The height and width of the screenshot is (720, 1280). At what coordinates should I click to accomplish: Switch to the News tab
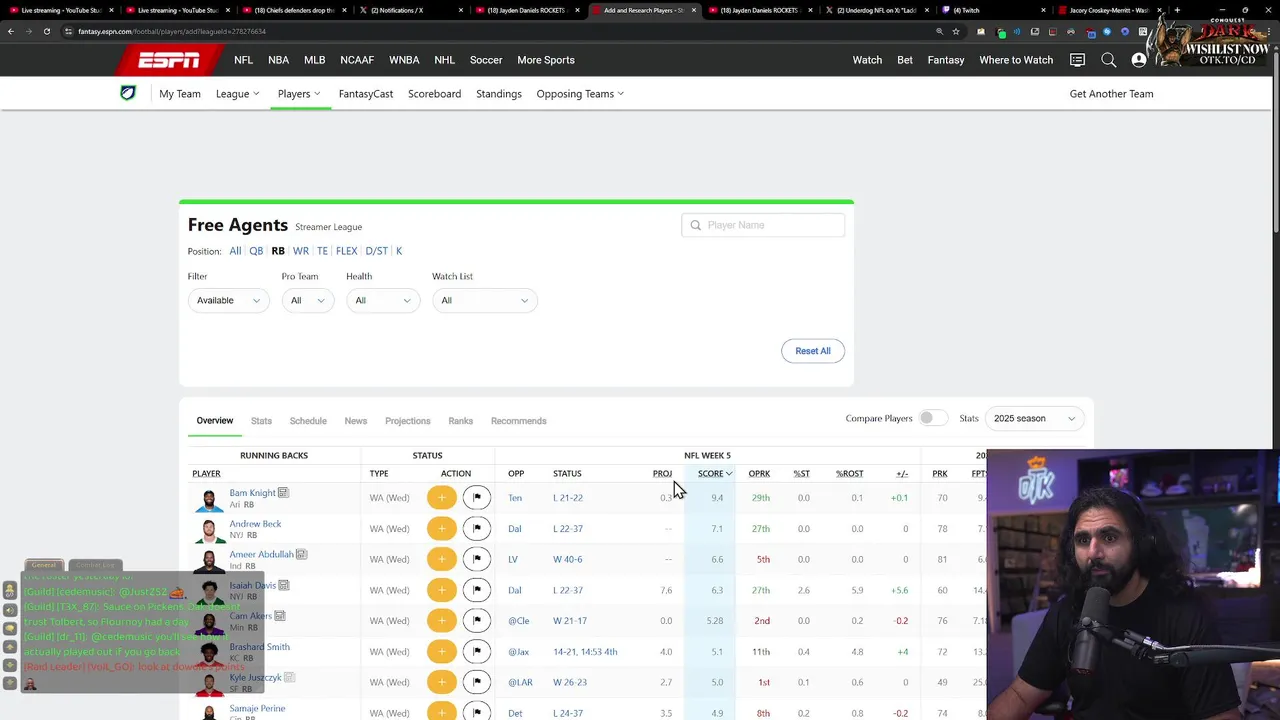(356, 421)
